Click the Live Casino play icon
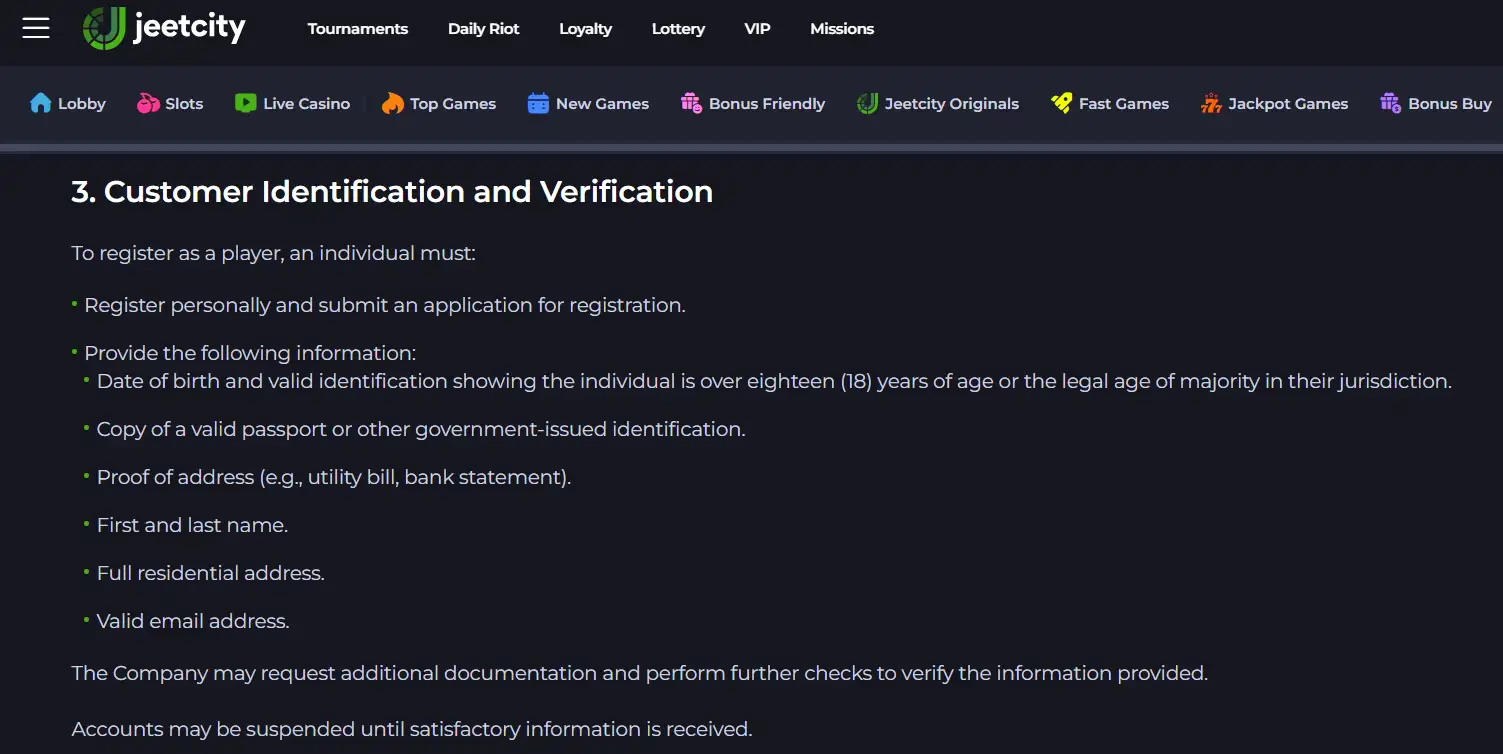Image resolution: width=1503 pixels, height=754 pixels. pos(245,103)
